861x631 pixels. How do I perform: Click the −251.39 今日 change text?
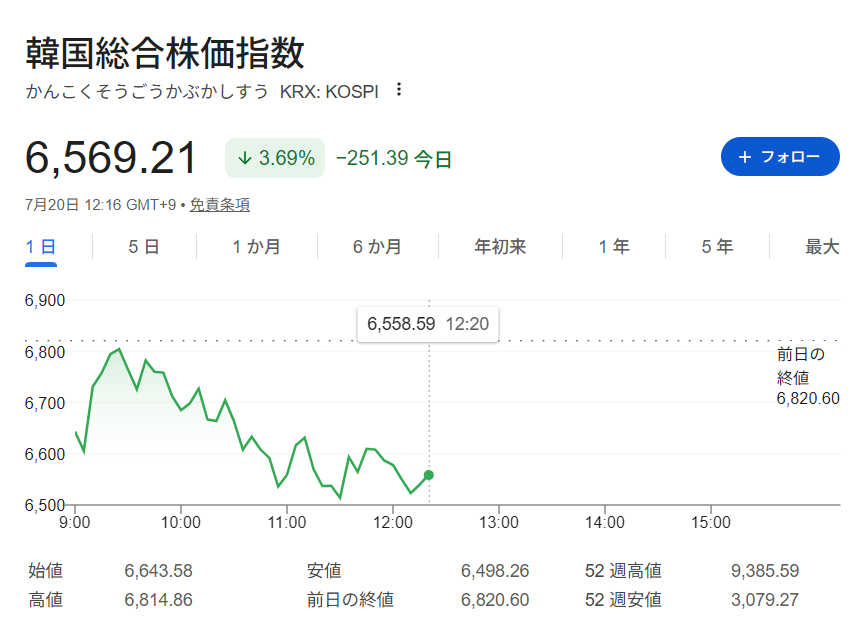click(x=394, y=159)
